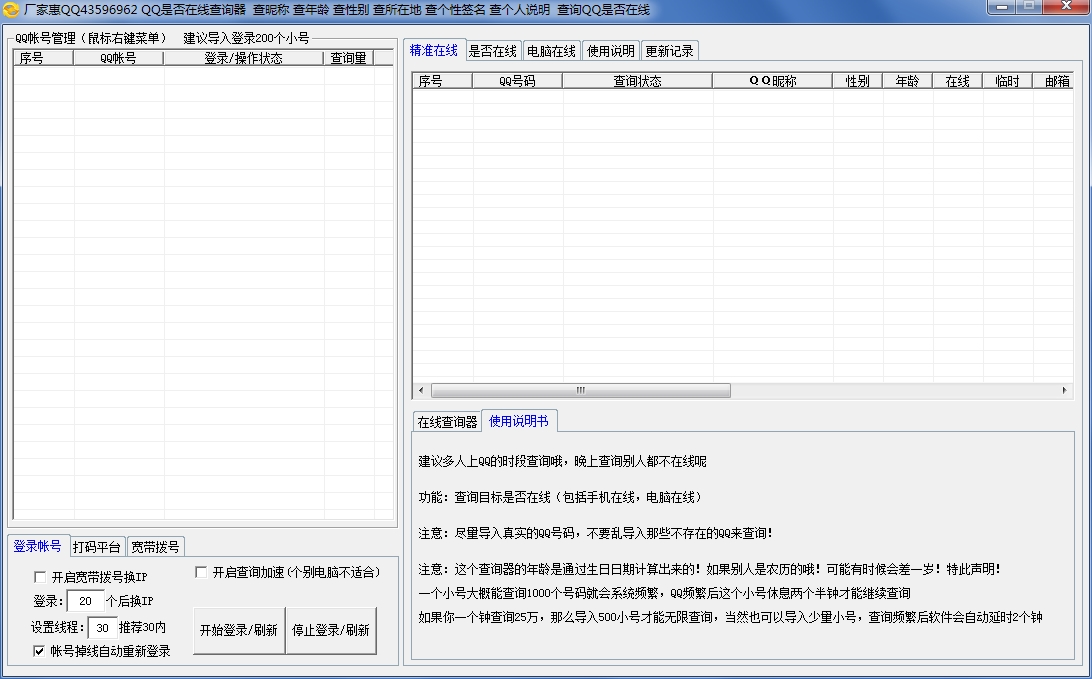Switch to the 是否在线 tab
Viewport: 1092px width, 679px height.
pos(493,51)
